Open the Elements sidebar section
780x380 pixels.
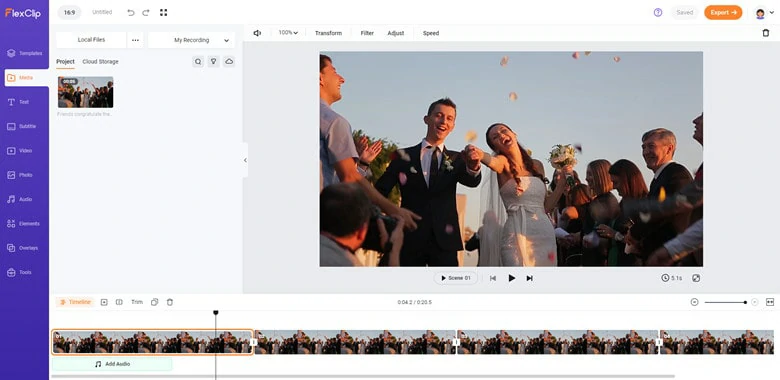(x=23, y=224)
